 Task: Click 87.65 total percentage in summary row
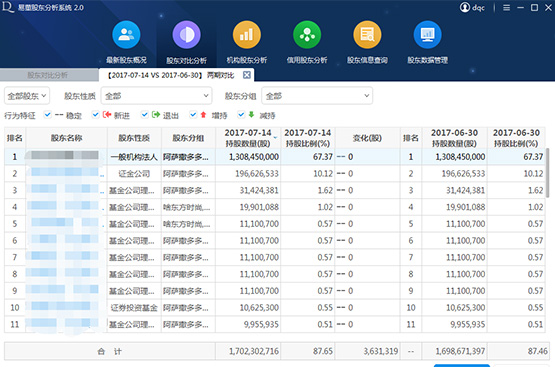[323, 351]
